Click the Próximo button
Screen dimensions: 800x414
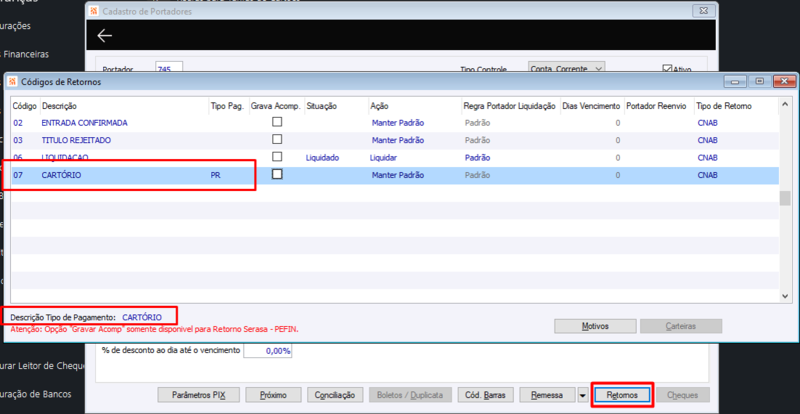pyautogui.click(x=273, y=395)
